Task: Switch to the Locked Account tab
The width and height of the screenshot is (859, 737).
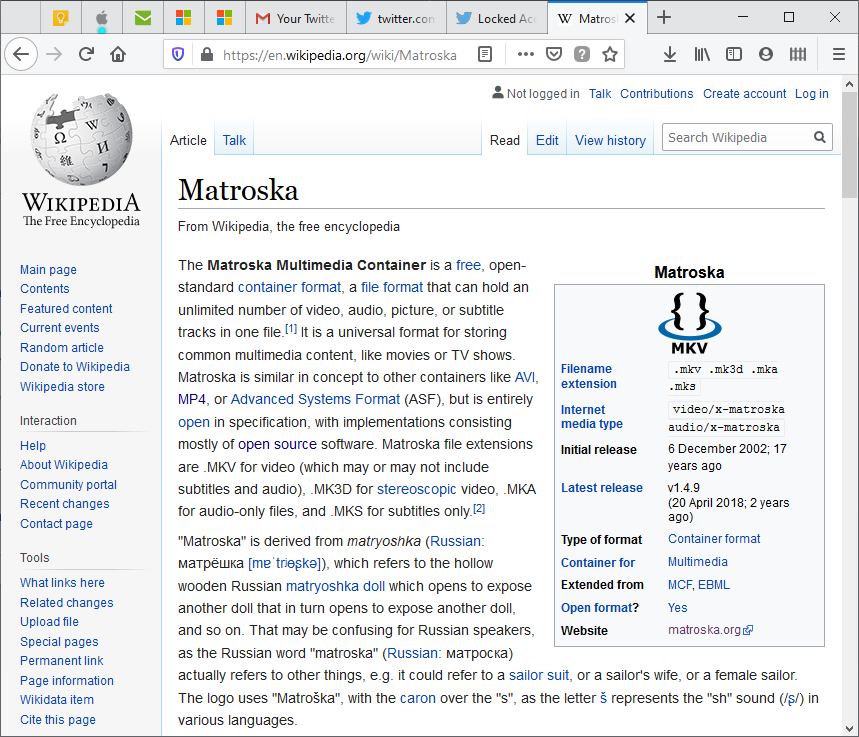Action: click(497, 18)
